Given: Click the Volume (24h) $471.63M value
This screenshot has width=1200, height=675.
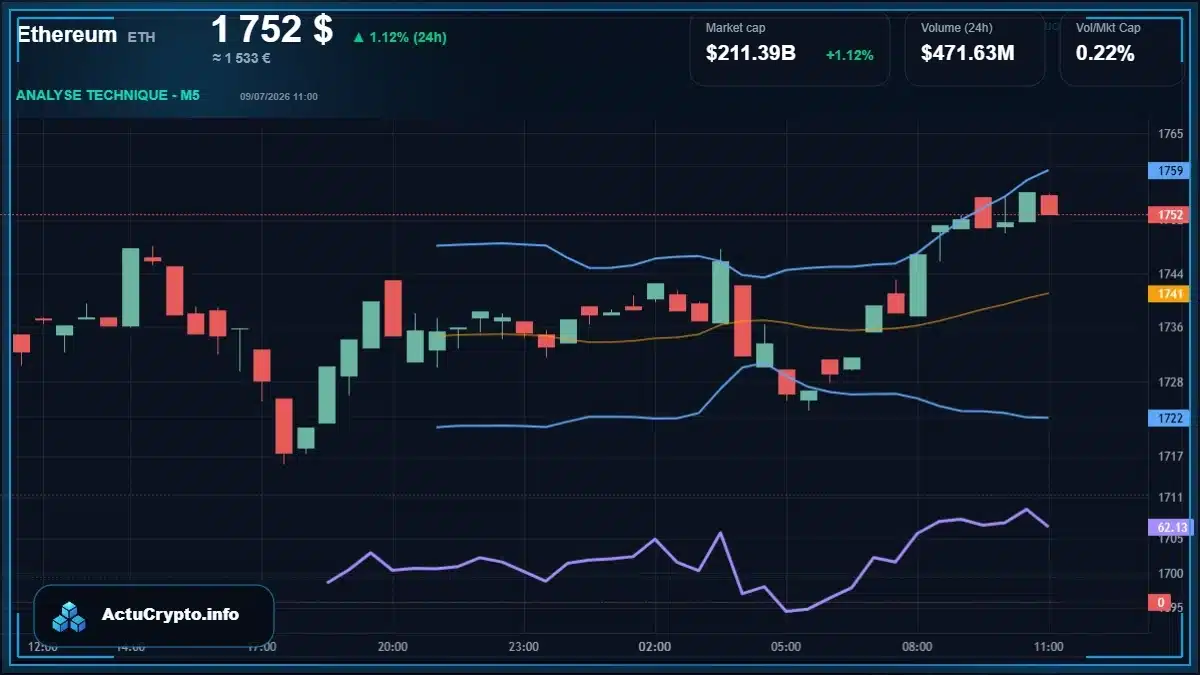Looking at the screenshot, I should pos(967,53).
